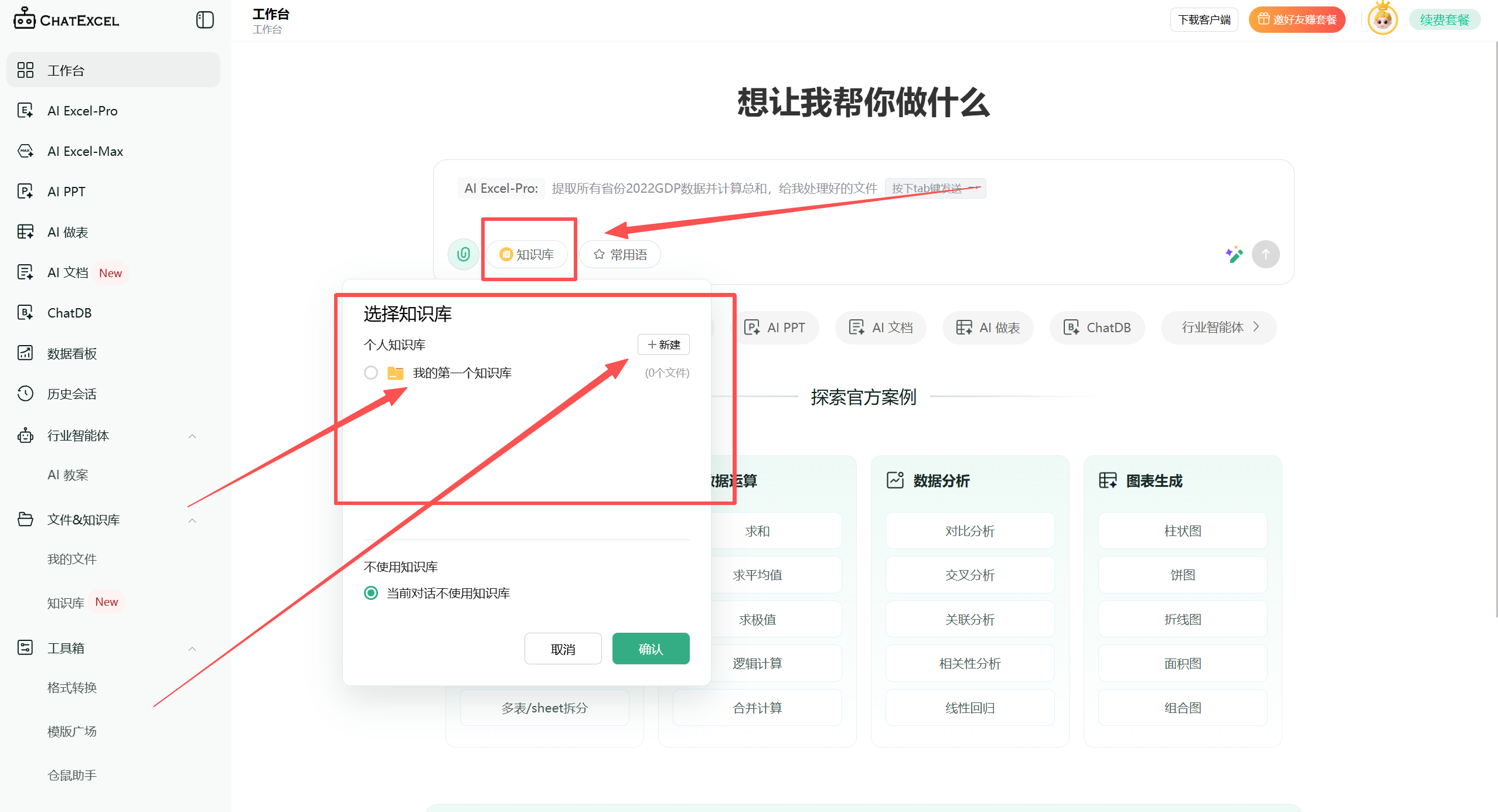Select 柱状图 example
Viewport: 1498px width, 812px height.
point(1182,531)
